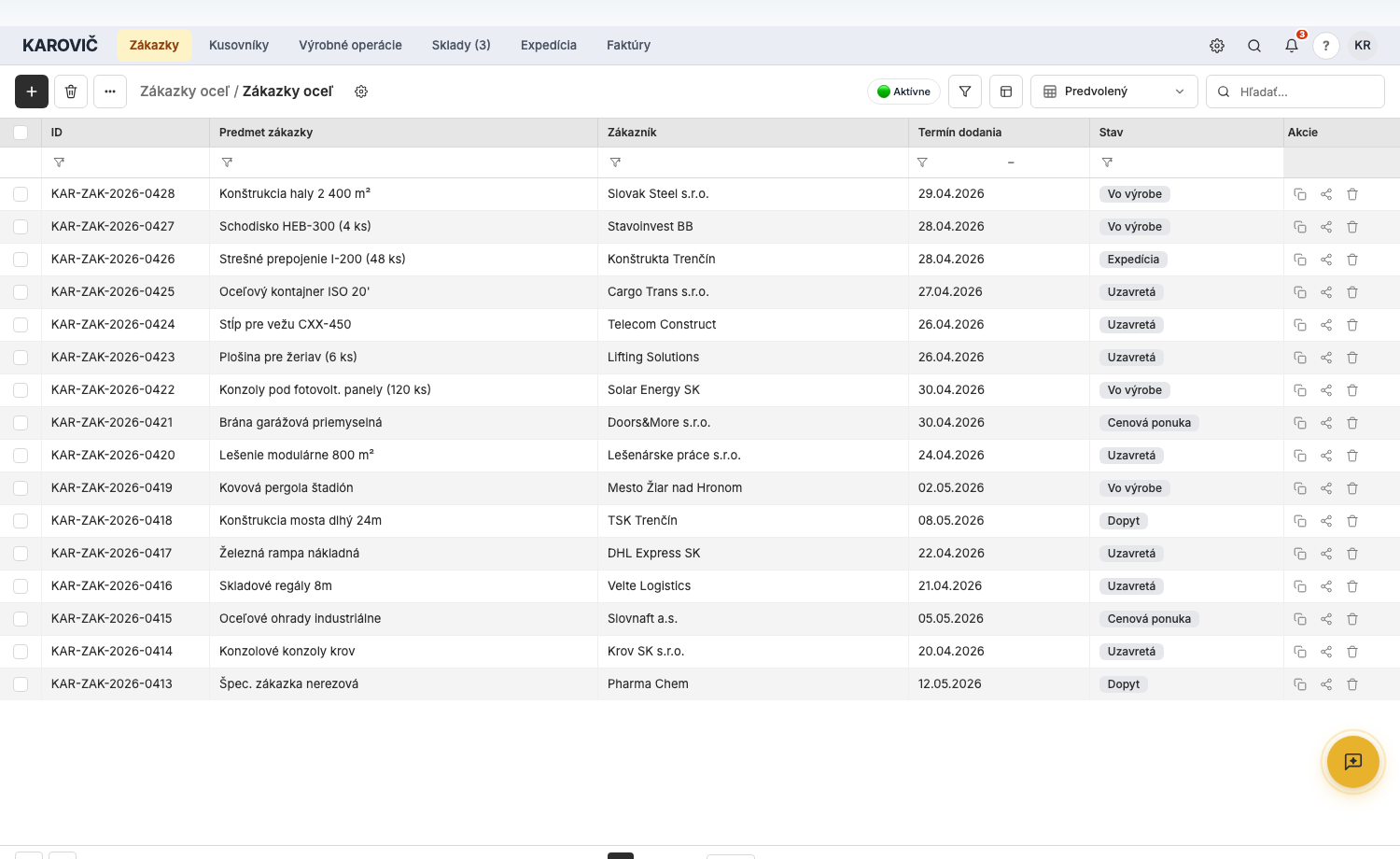Copy order KAR-ZAK-2026-0422
The height and width of the screenshot is (859, 1400).
(x=1300, y=390)
